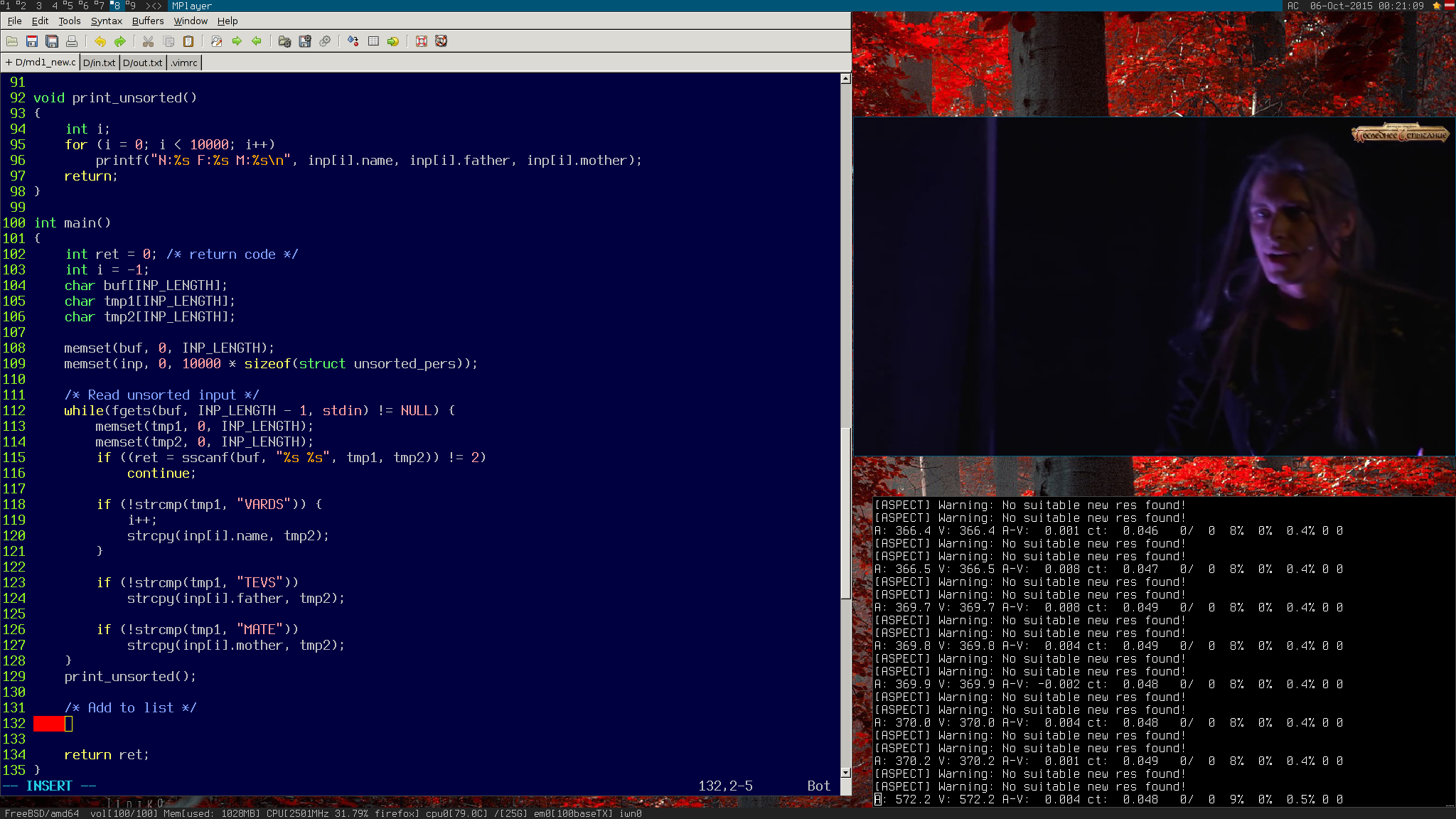Save the session with the floppy-gear icon
Viewport: 1456px width, 819px height.
click(305, 41)
